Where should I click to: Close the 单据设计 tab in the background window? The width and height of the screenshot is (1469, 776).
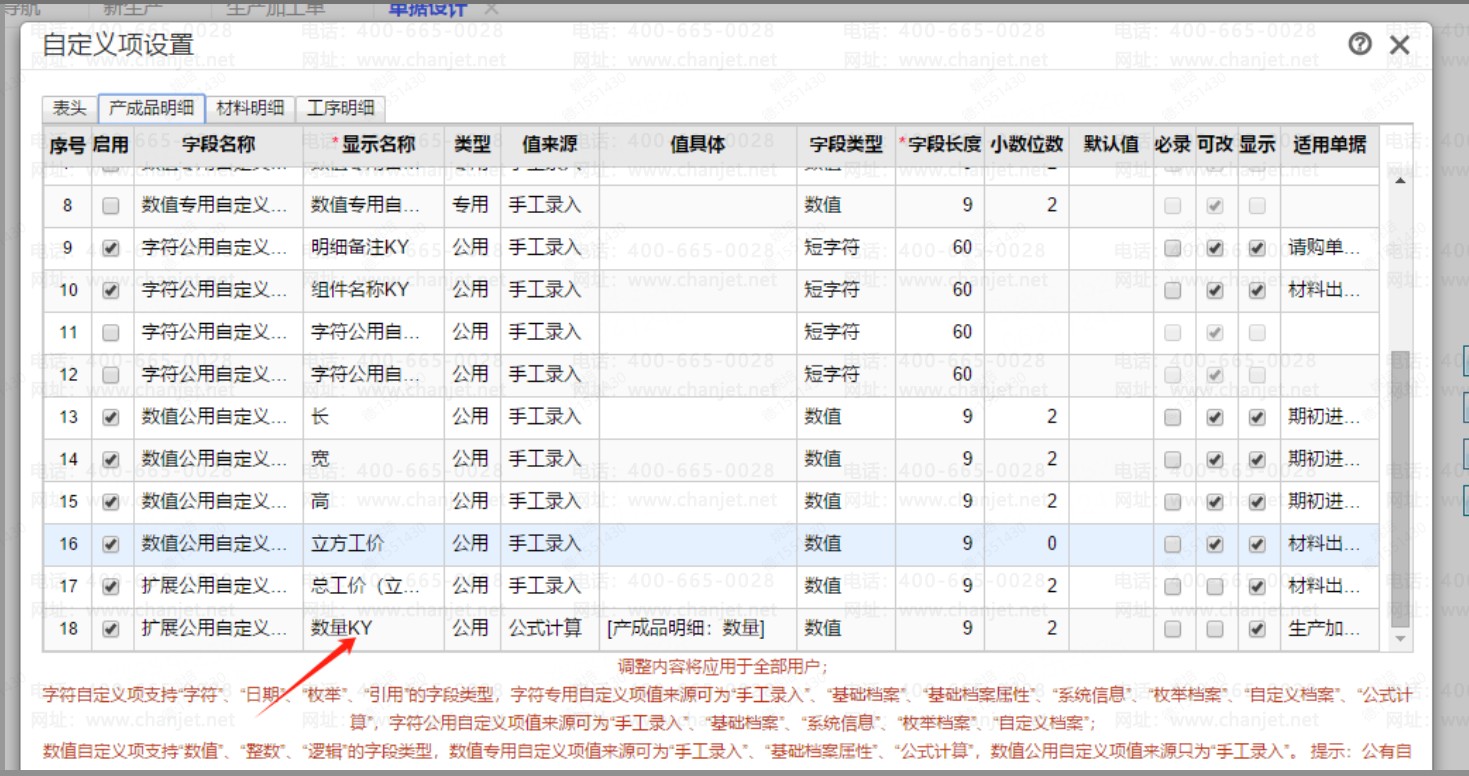pyautogui.click(x=491, y=8)
